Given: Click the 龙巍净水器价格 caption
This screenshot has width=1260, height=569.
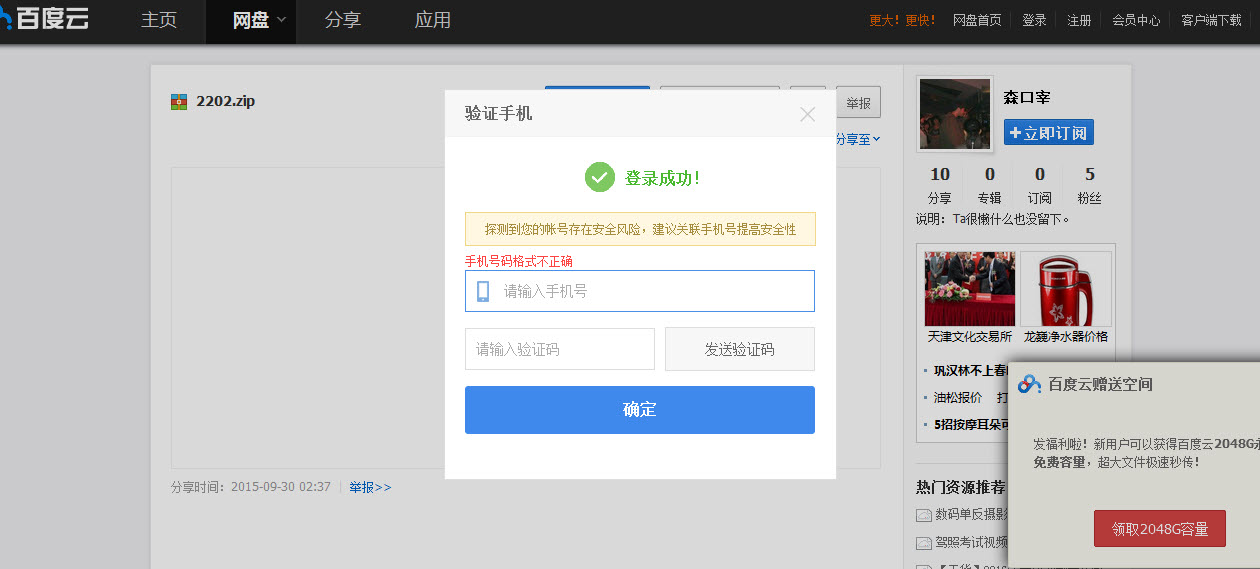Looking at the screenshot, I should [1066, 337].
